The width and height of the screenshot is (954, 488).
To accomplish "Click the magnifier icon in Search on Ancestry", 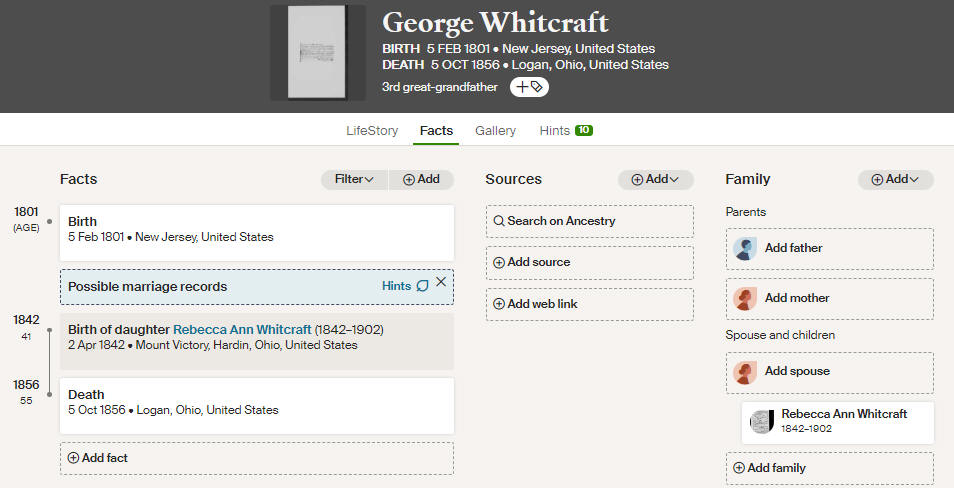I will 499,221.
